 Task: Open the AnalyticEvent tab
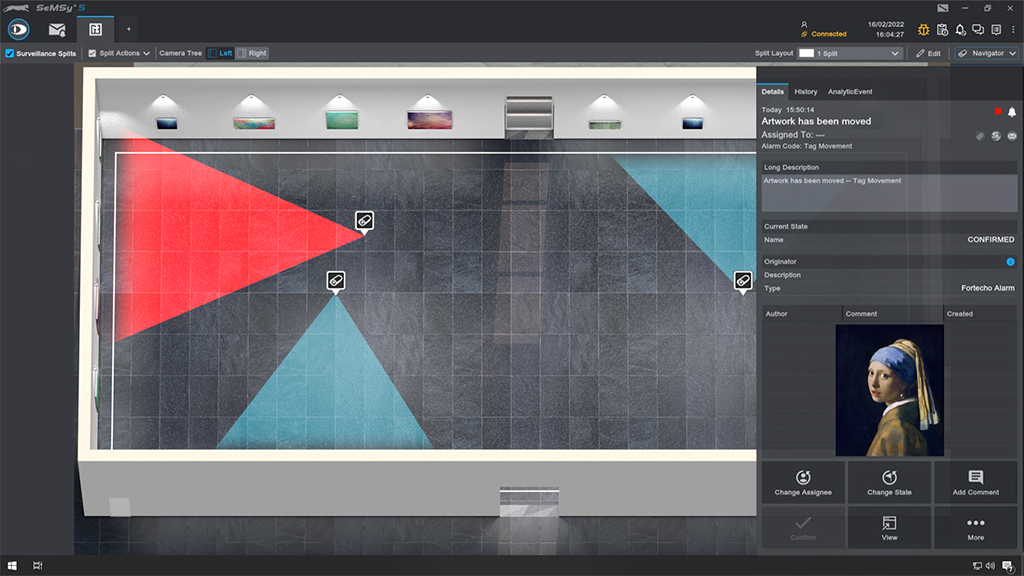pos(849,91)
